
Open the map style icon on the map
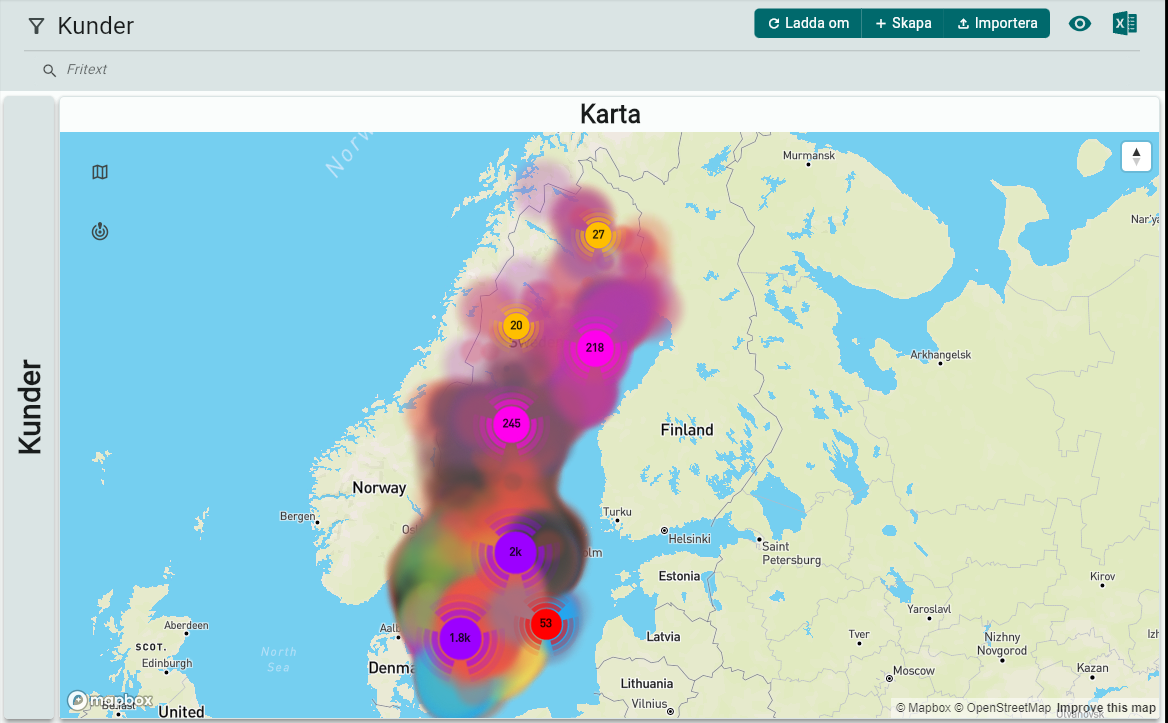click(100, 172)
